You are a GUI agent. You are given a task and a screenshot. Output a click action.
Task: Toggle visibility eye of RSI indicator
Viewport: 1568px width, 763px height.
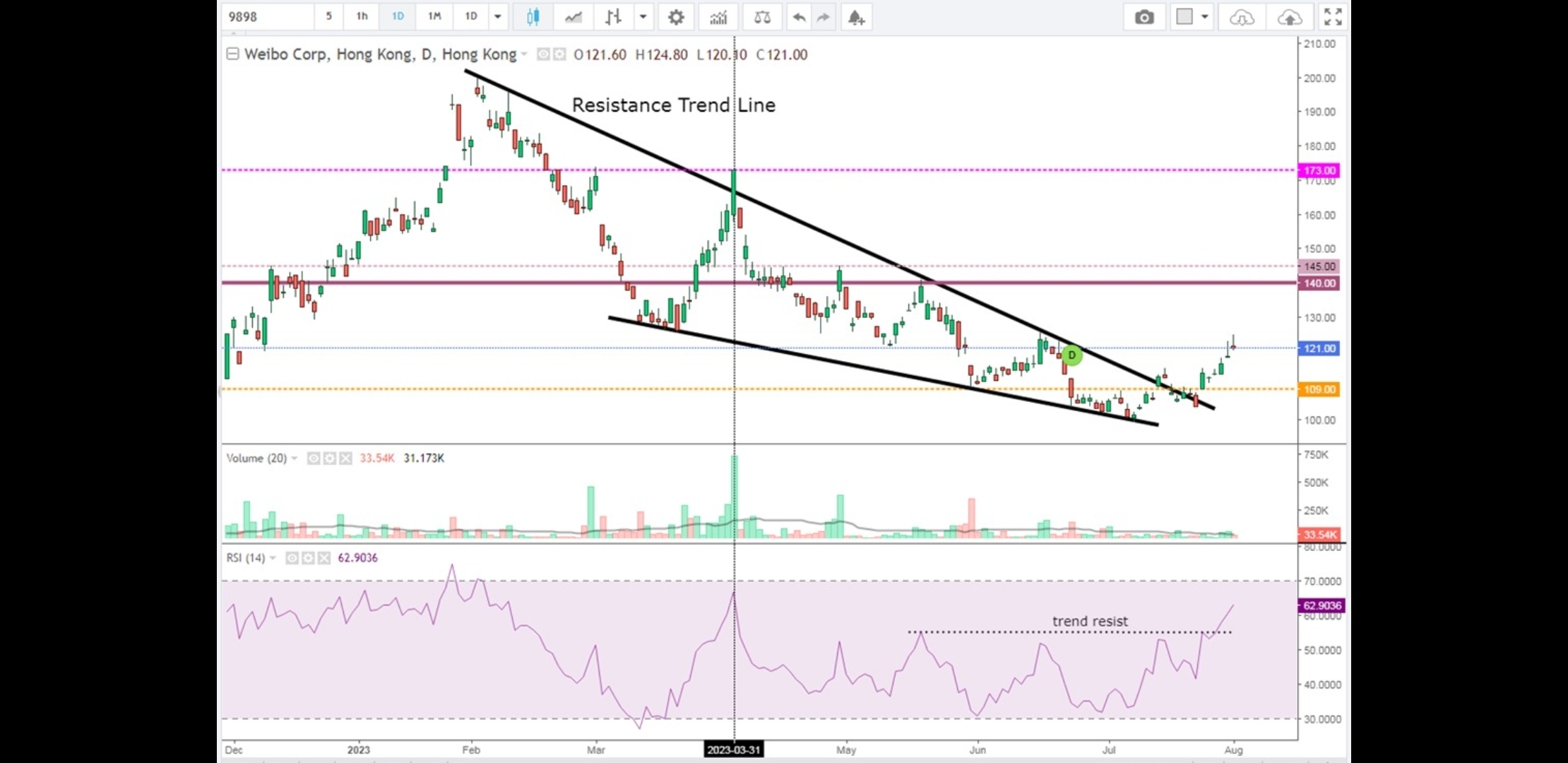pyautogui.click(x=292, y=558)
